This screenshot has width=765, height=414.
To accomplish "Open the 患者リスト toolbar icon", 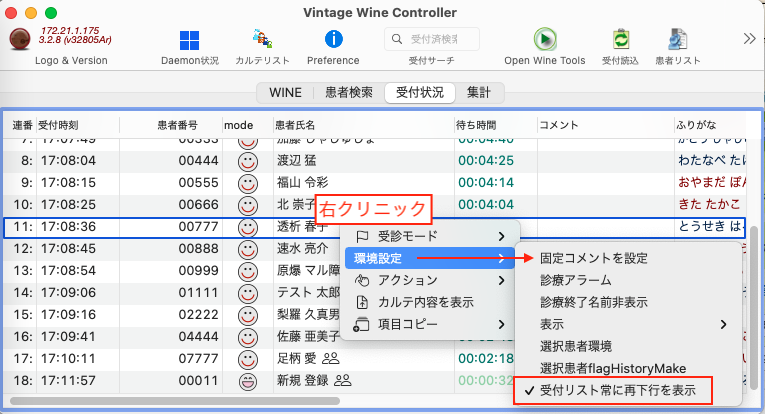I will 677,40.
